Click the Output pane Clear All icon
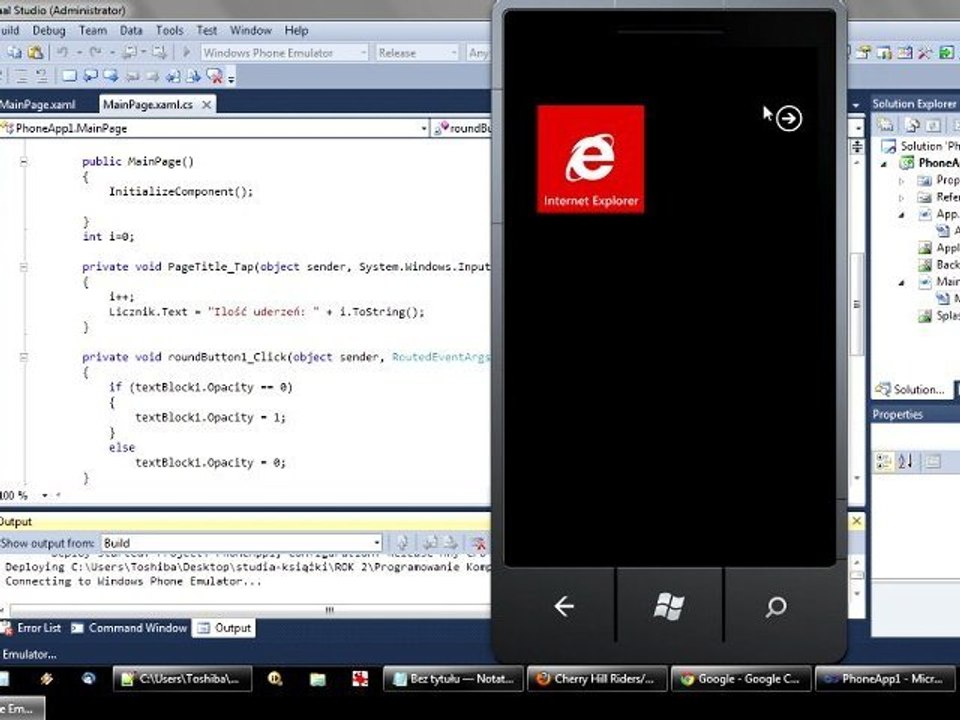 pos(478,542)
